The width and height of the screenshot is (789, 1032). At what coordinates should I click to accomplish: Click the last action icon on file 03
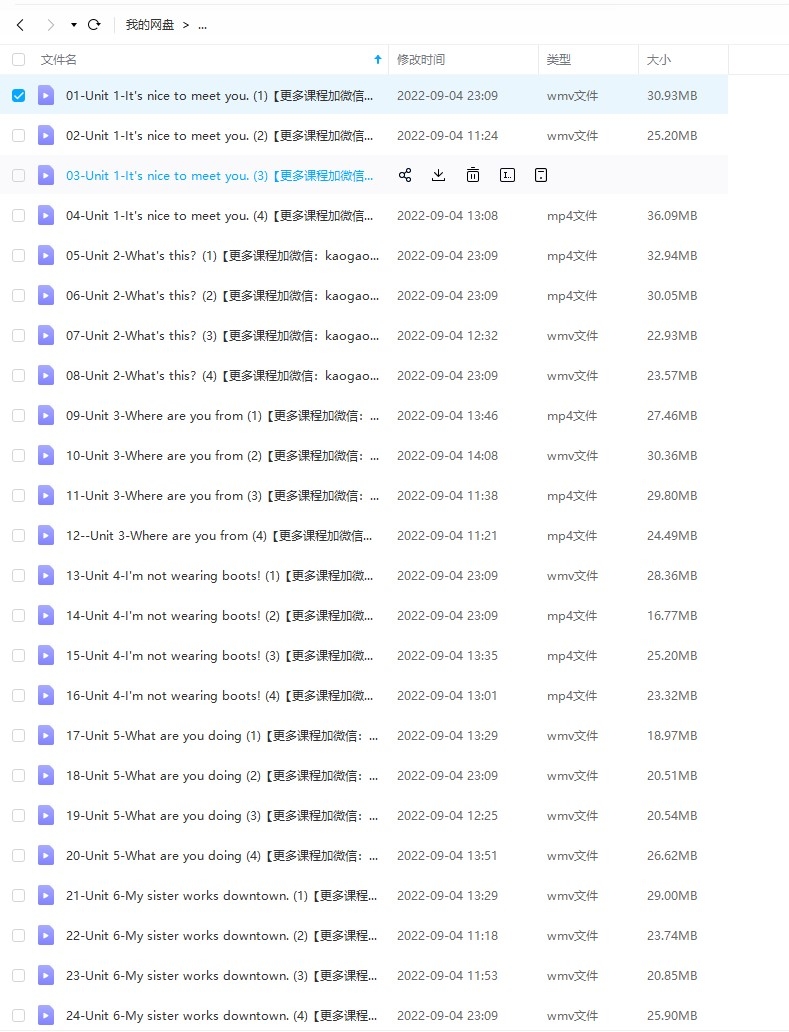(x=541, y=175)
